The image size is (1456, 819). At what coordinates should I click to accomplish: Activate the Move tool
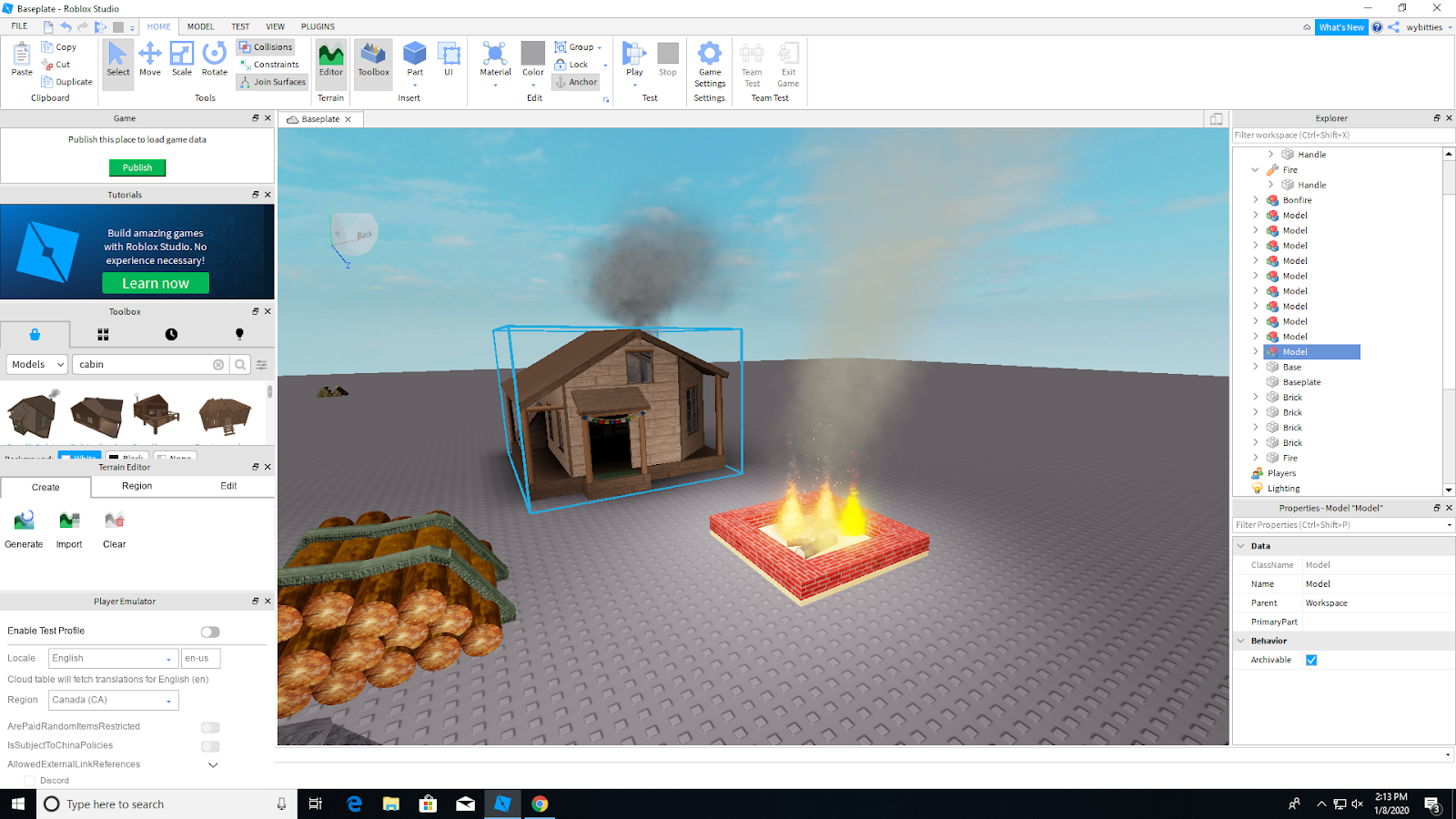click(x=150, y=58)
